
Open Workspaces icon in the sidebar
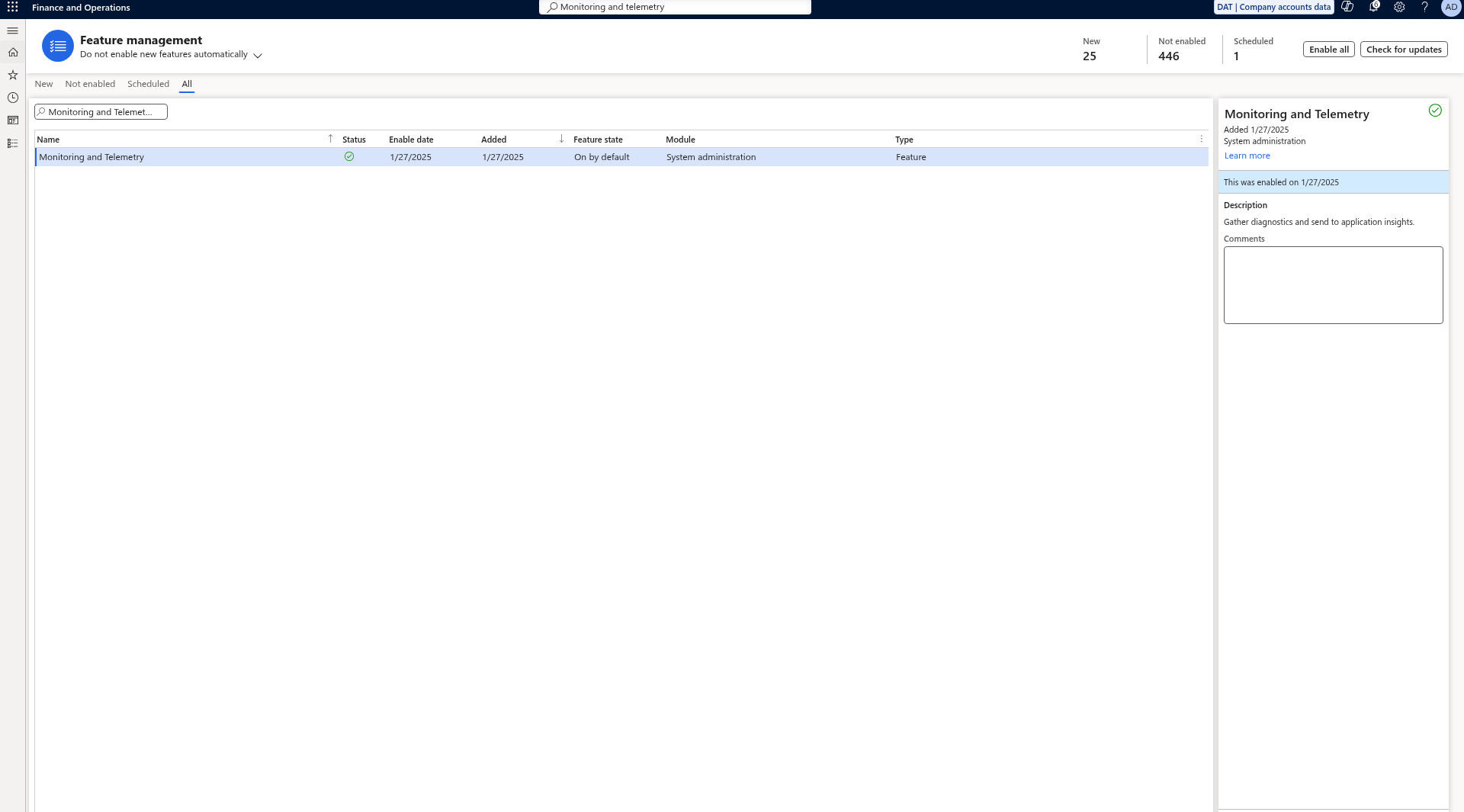[x=13, y=120]
